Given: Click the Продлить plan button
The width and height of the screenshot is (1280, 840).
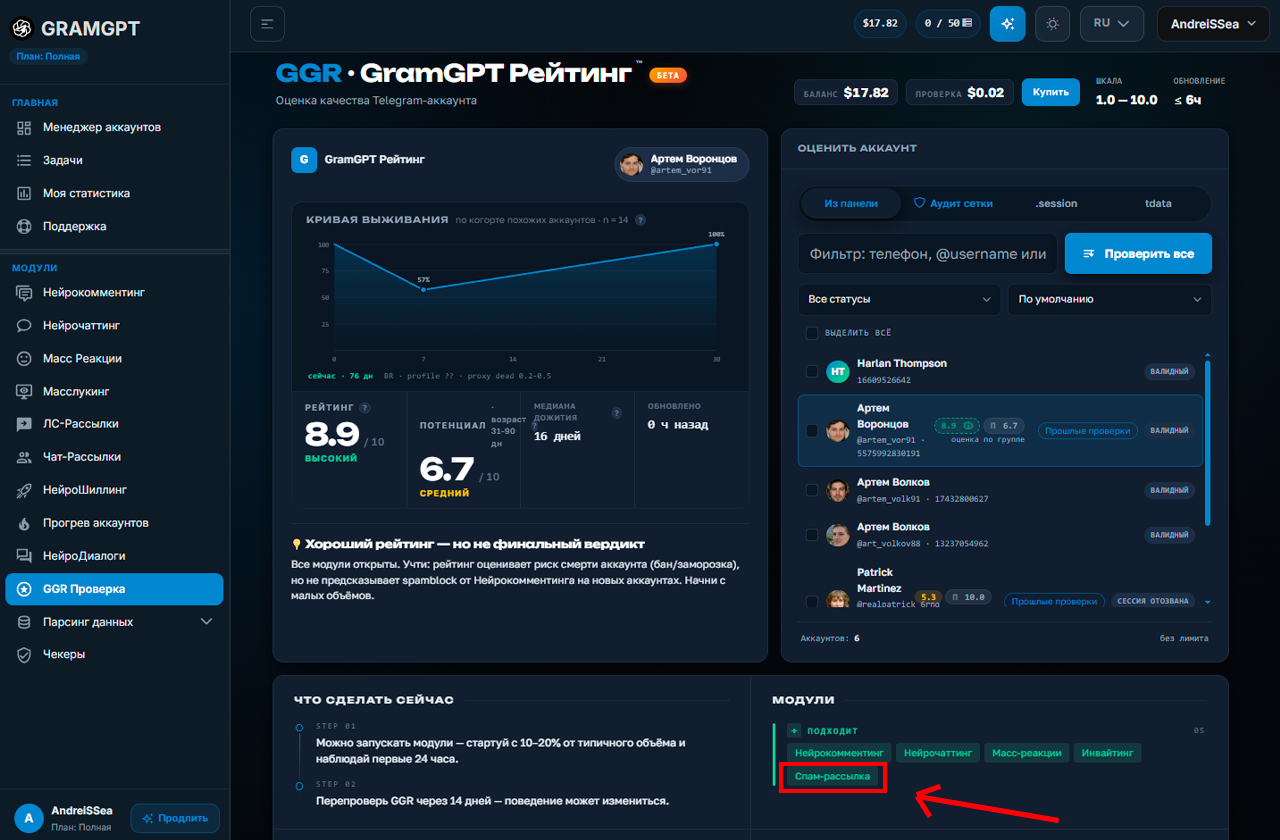Looking at the screenshot, I should 175,818.
